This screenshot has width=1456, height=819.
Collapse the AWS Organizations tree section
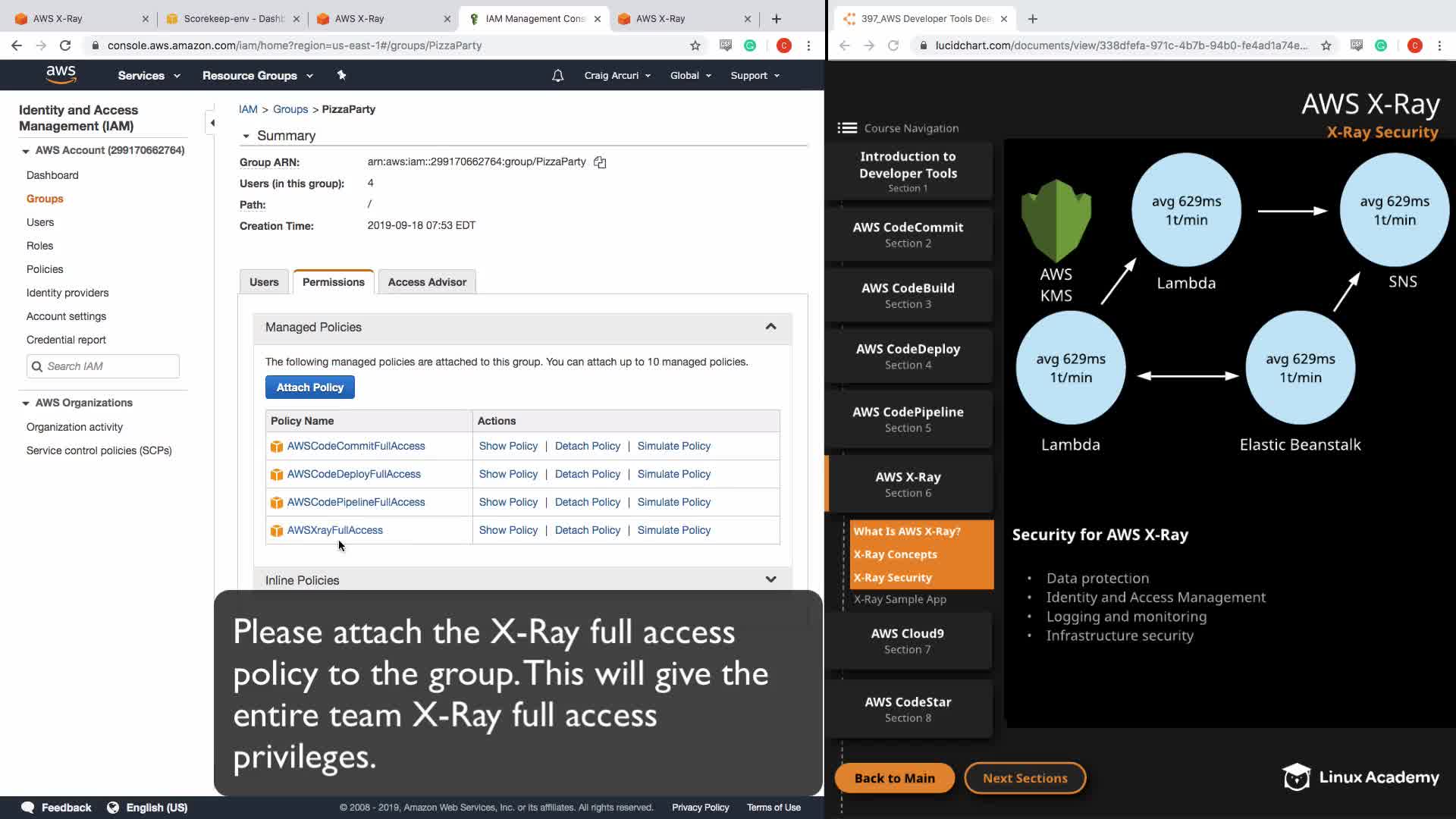tap(26, 403)
